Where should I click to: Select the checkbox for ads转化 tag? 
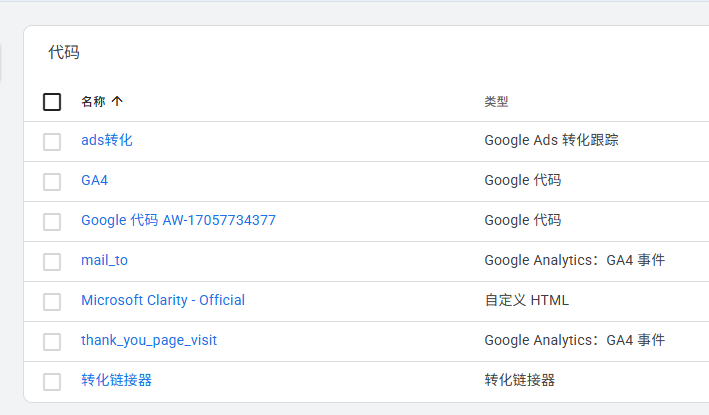coord(52,141)
